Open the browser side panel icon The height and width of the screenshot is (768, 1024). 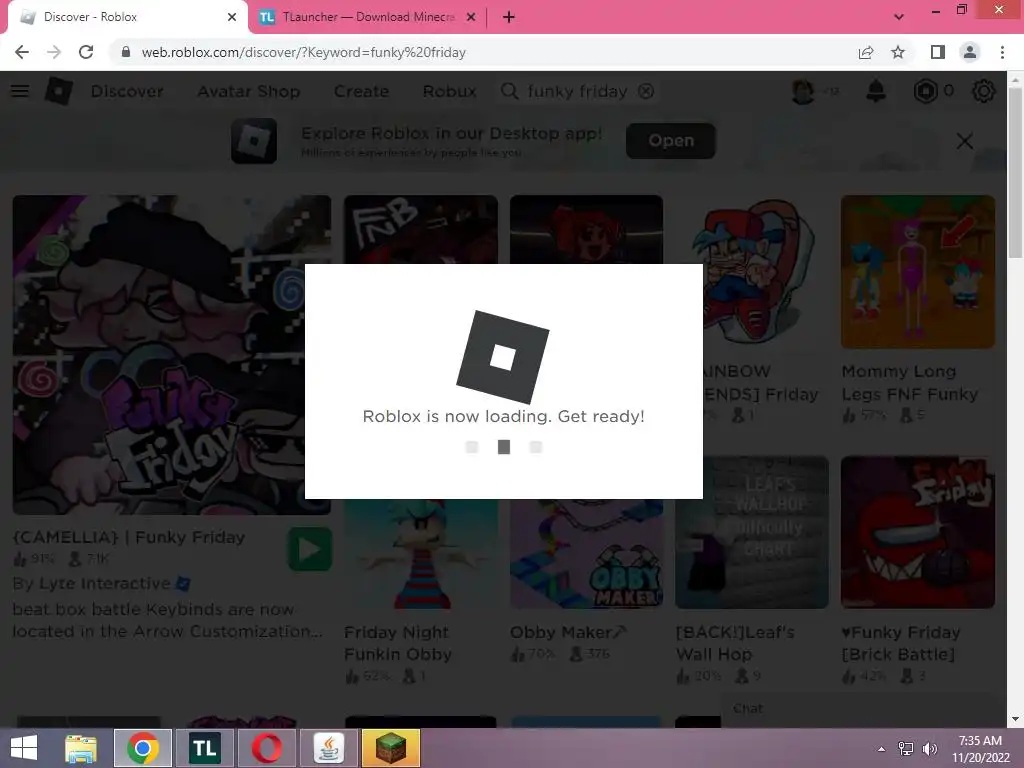coord(938,52)
